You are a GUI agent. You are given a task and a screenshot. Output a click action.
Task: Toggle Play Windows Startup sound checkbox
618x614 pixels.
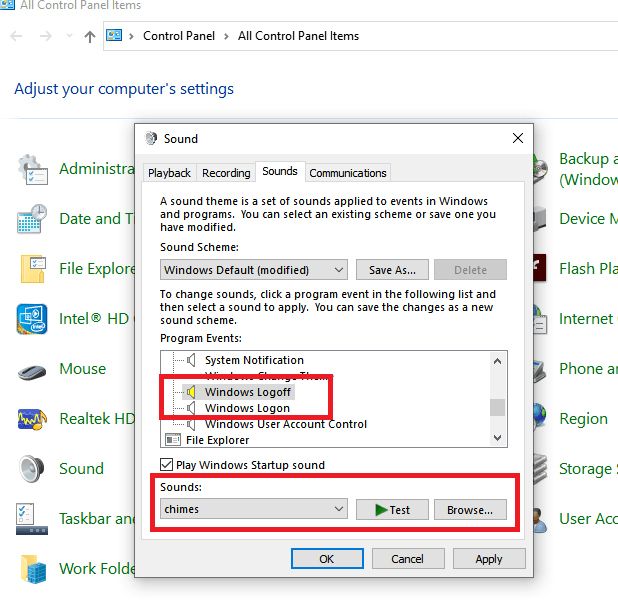coord(166,464)
